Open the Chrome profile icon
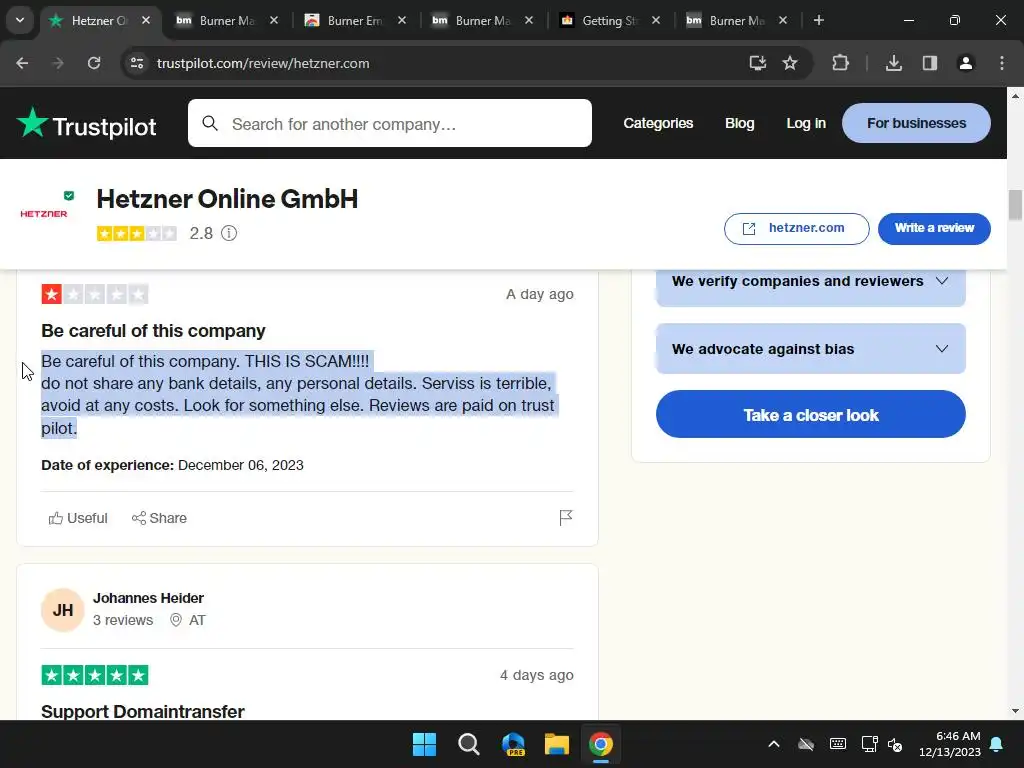This screenshot has height=768, width=1024. pyautogui.click(x=965, y=63)
